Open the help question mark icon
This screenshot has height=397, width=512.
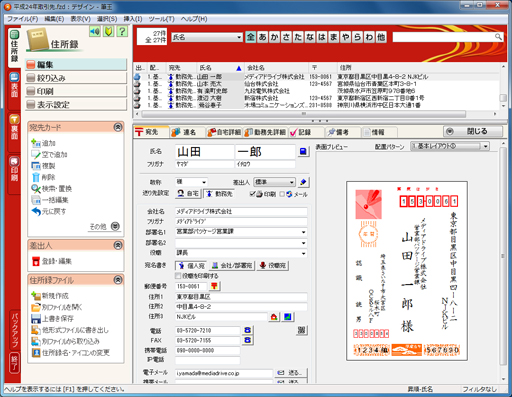click(122, 31)
